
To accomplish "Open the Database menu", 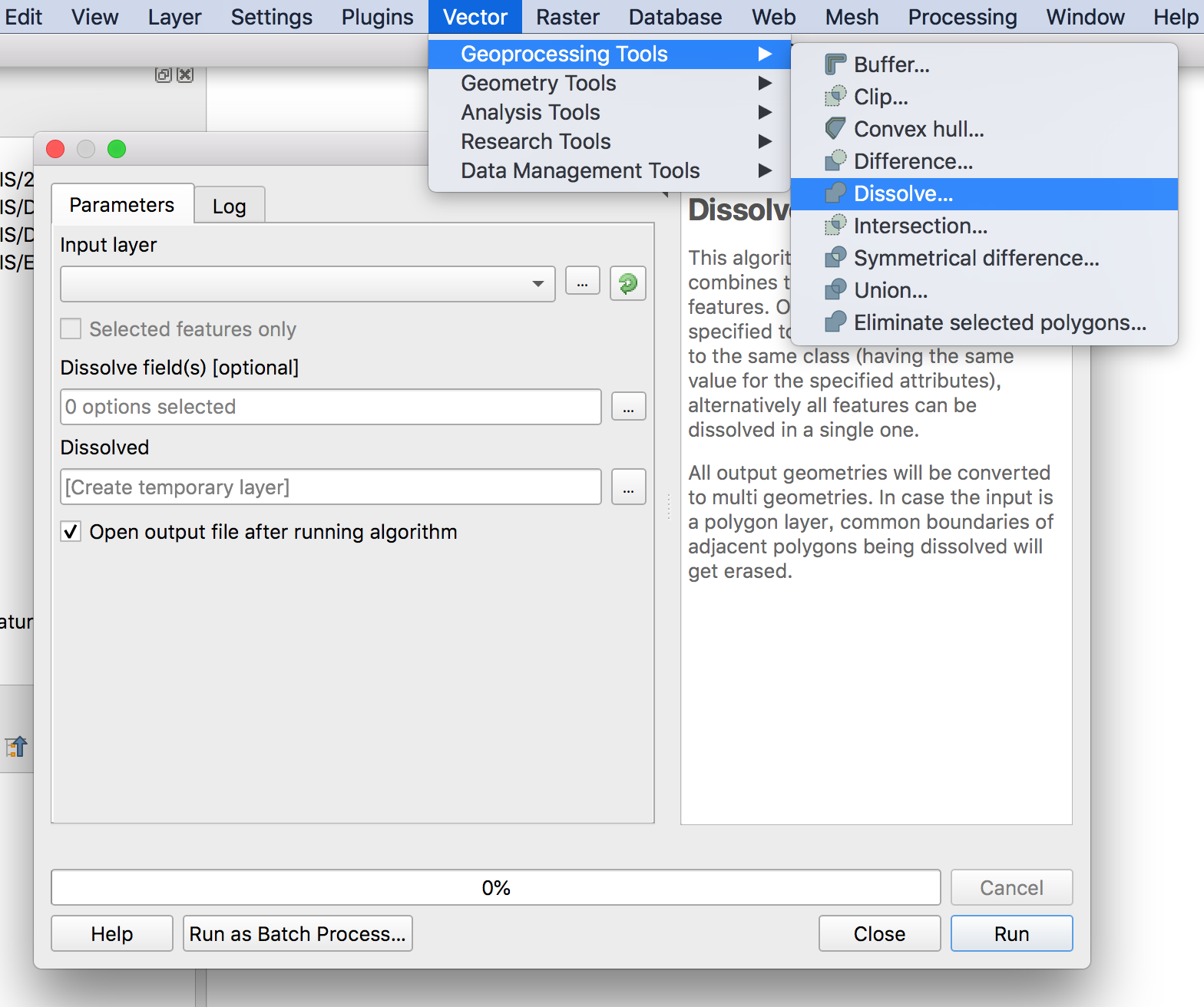I will click(675, 17).
